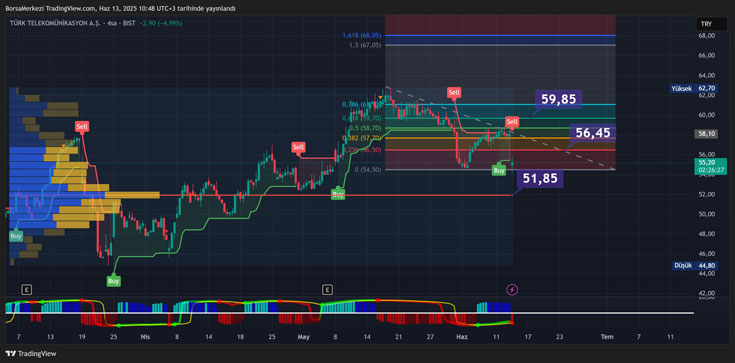Select the blue 1,618 Fibonacci level line
735x363 pixels.
(x=500, y=35)
